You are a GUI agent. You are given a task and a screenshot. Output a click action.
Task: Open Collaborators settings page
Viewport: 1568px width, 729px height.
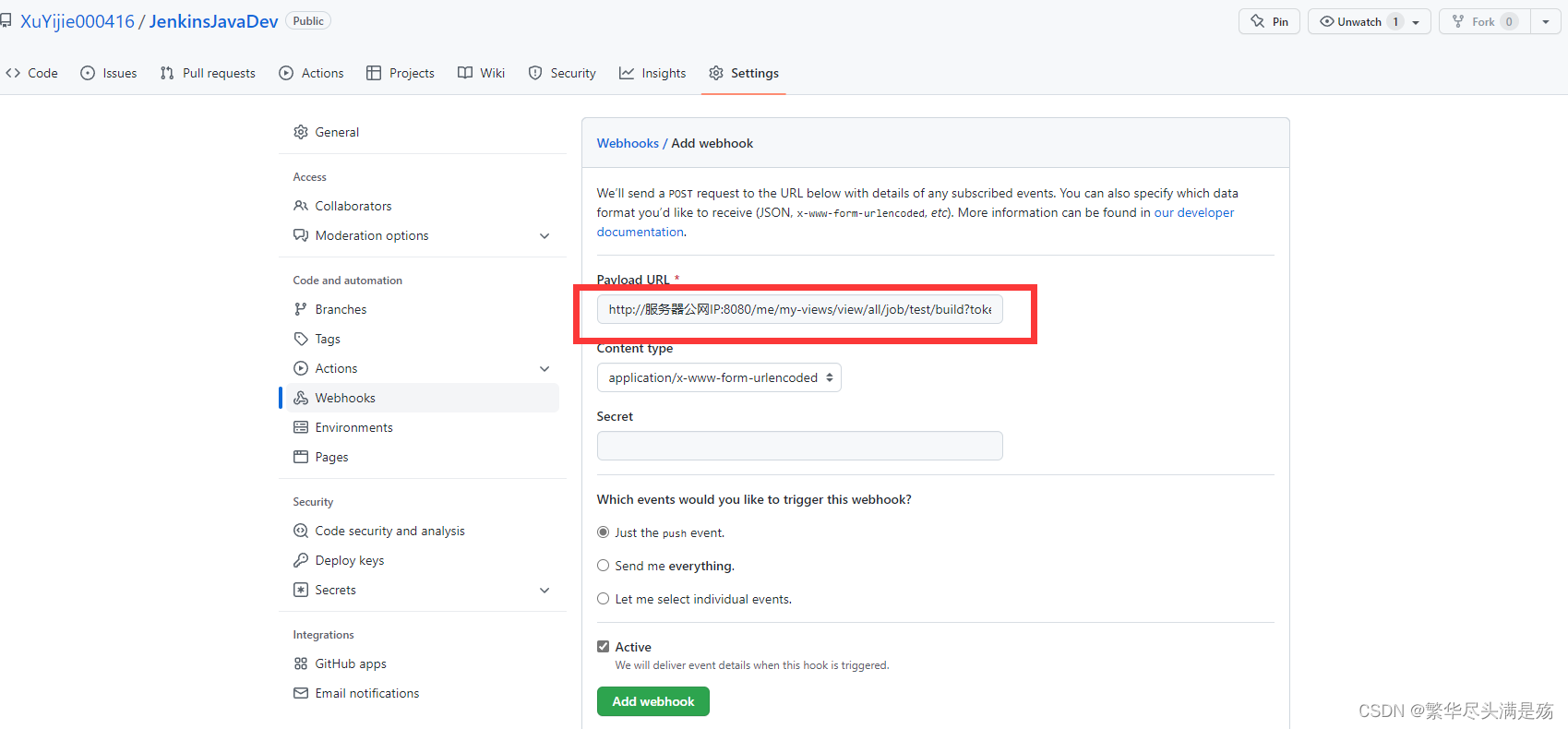pos(423,206)
